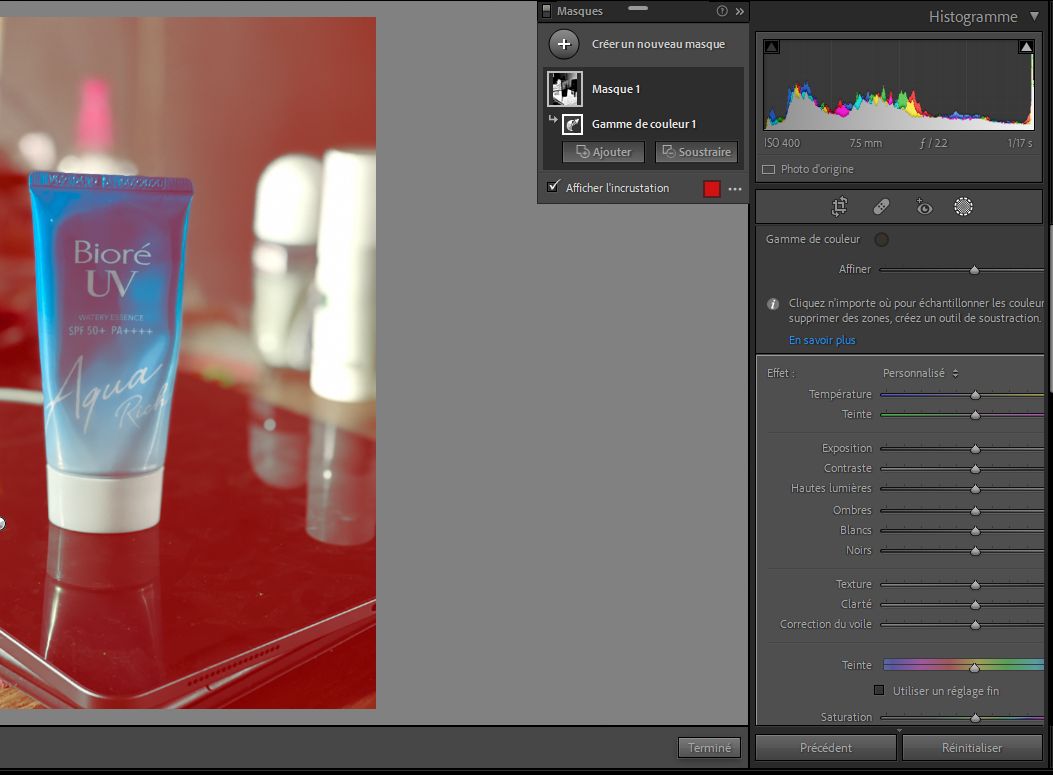Collapse Masques panel with double-chevron

[x=739, y=11]
